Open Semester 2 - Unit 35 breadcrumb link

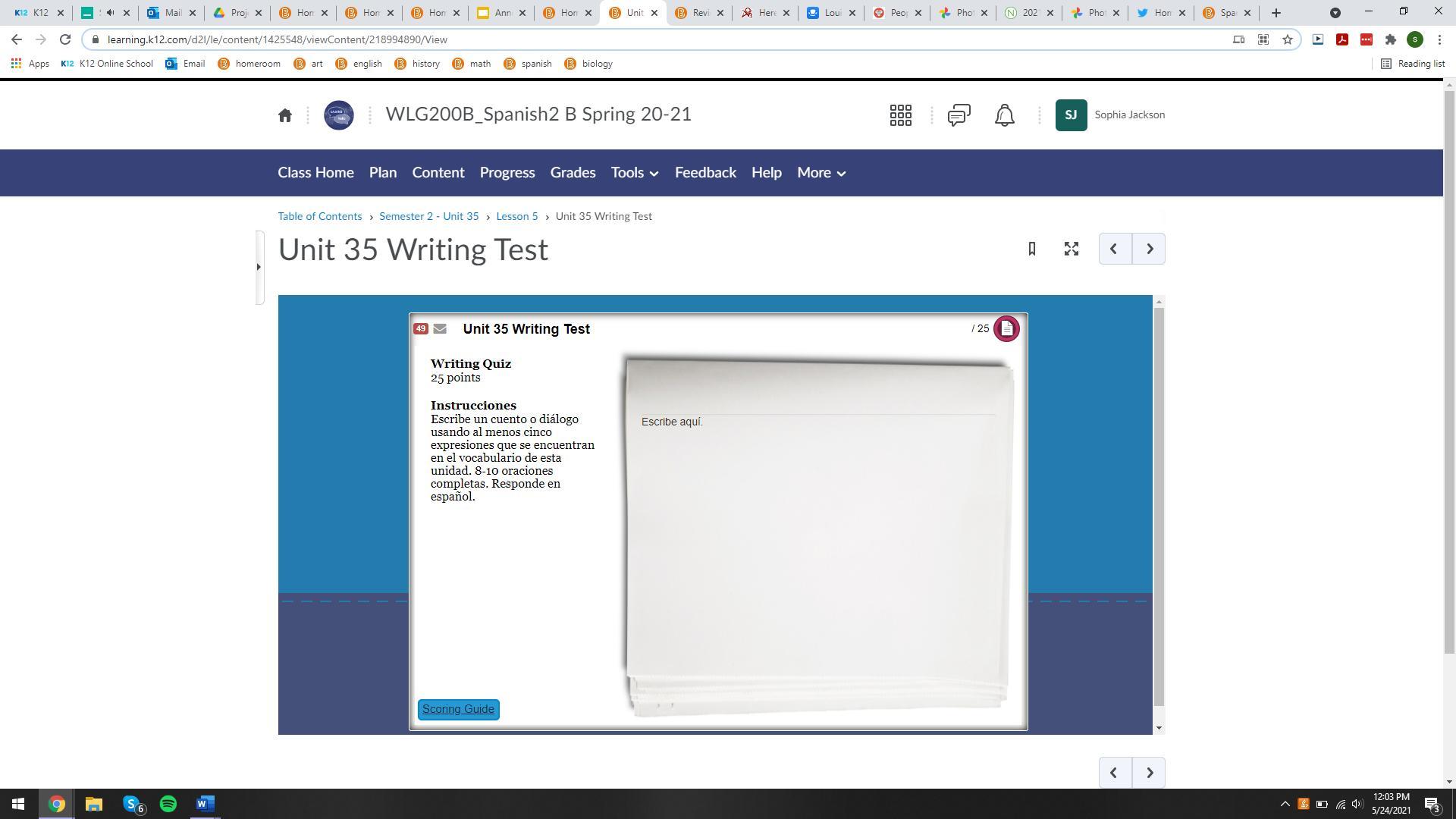[428, 216]
